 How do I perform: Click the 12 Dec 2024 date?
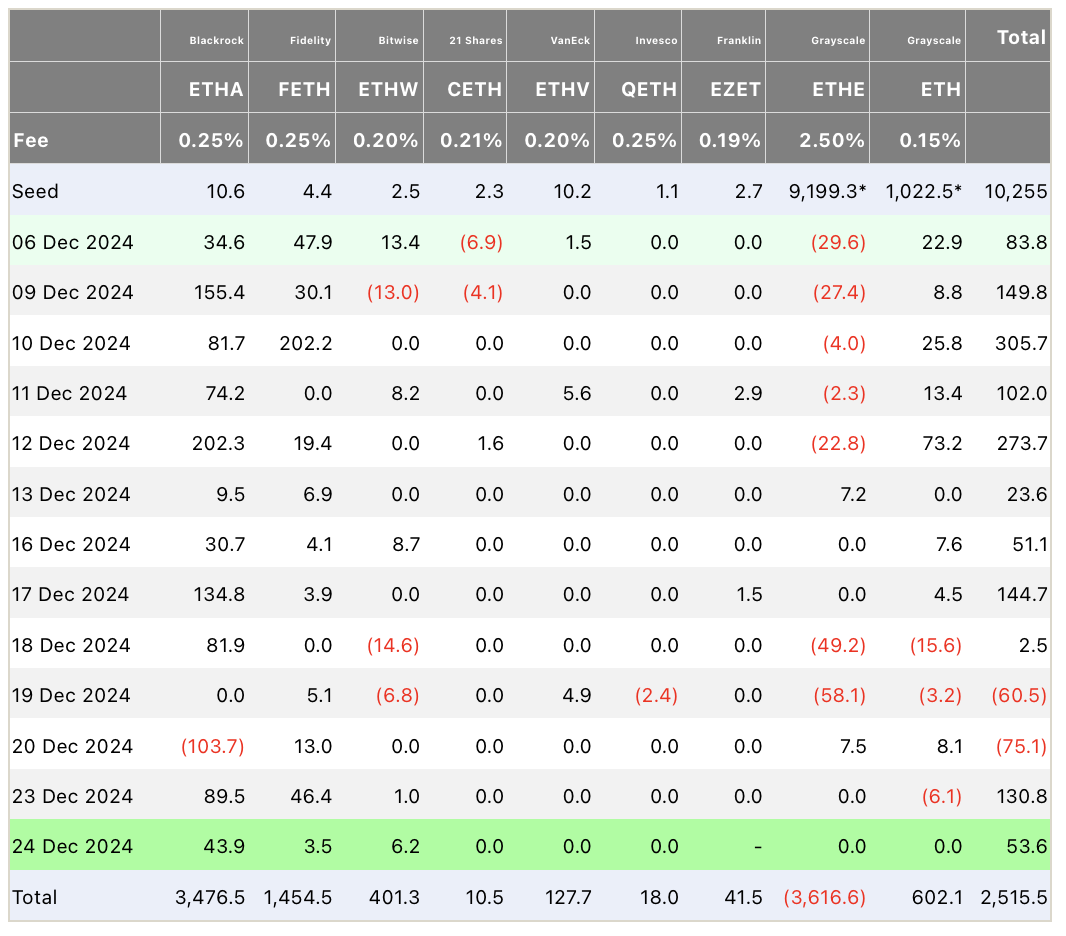click(71, 444)
